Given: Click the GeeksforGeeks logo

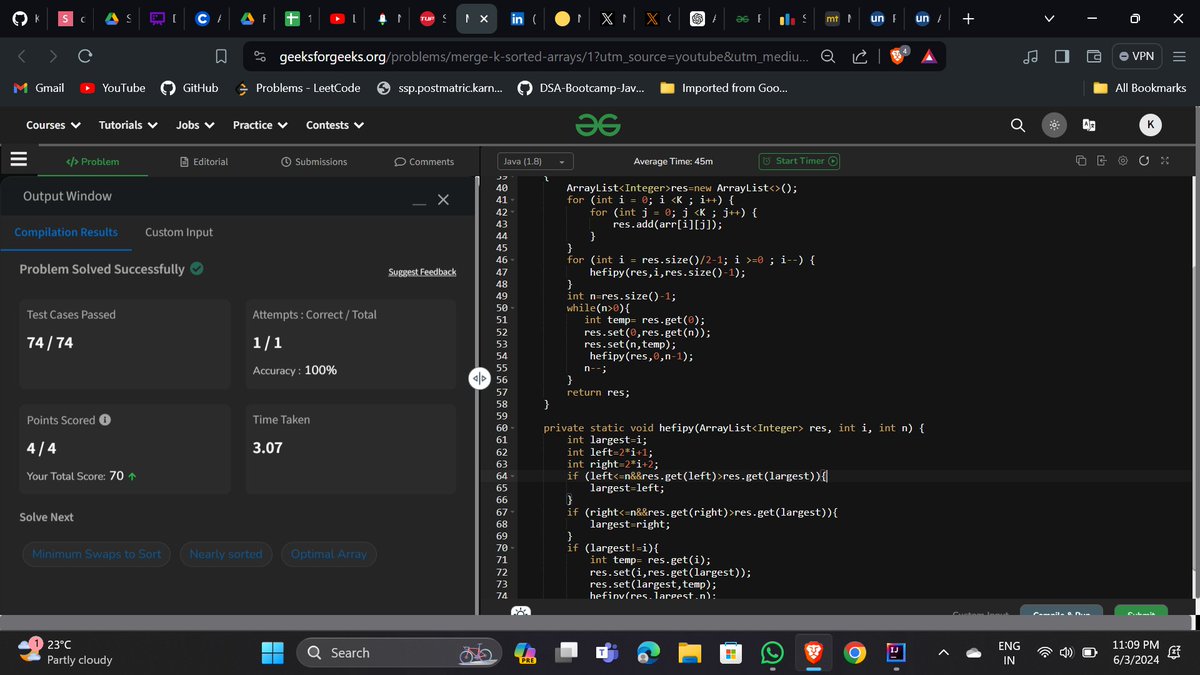Looking at the screenshot, I should pos(598,124).
